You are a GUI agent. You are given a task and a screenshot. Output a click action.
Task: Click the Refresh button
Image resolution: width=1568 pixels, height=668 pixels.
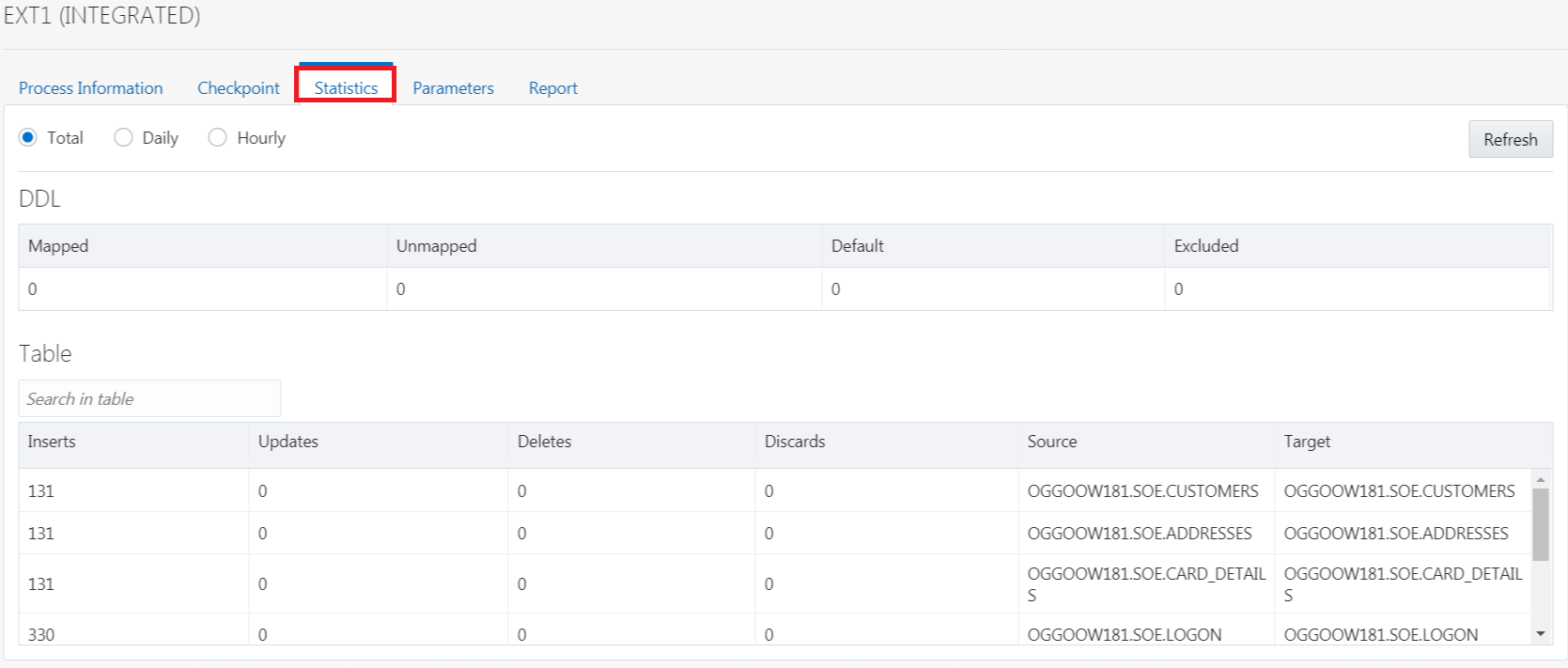(1511, 139)
